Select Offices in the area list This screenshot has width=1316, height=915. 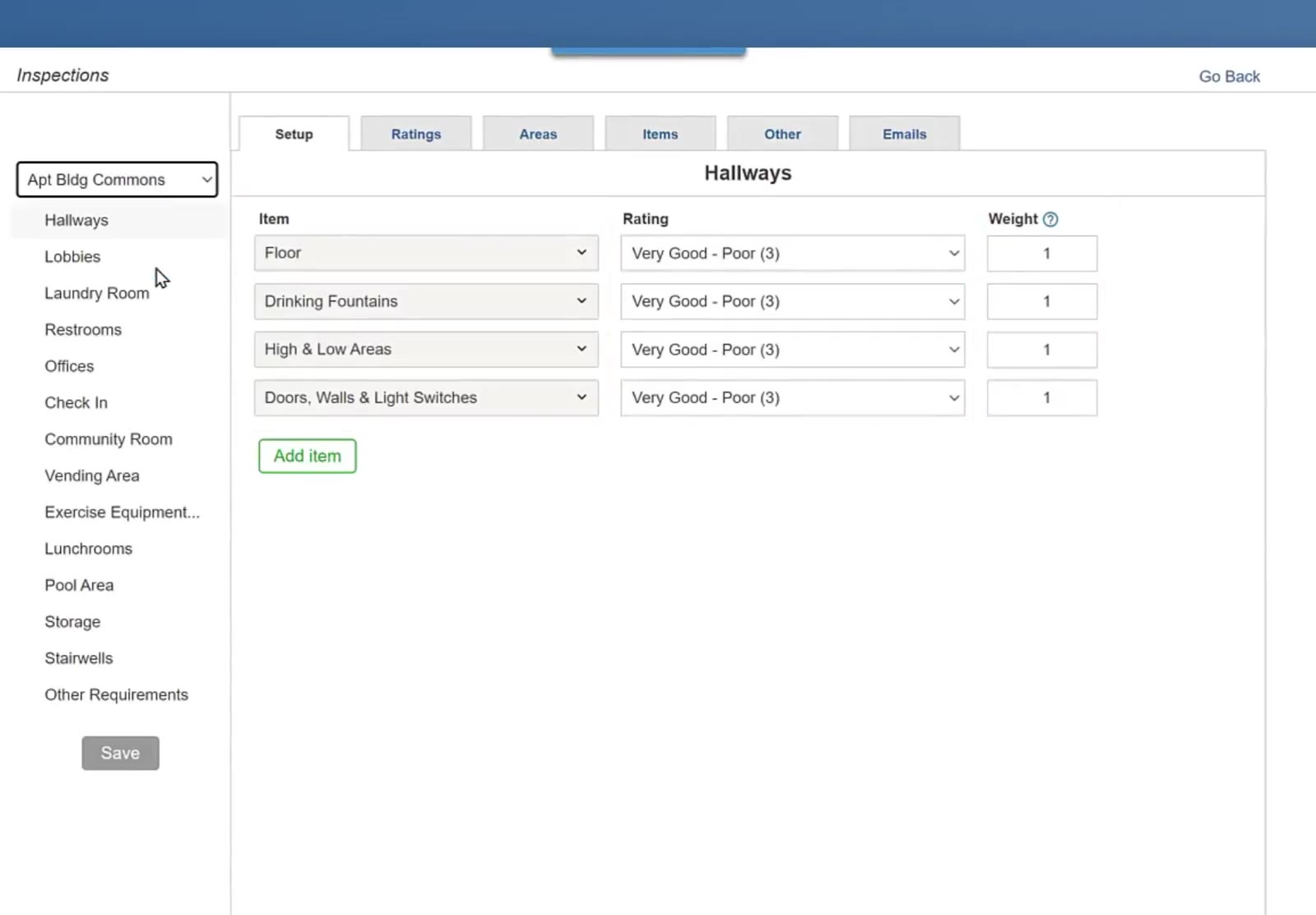point(69,366)
